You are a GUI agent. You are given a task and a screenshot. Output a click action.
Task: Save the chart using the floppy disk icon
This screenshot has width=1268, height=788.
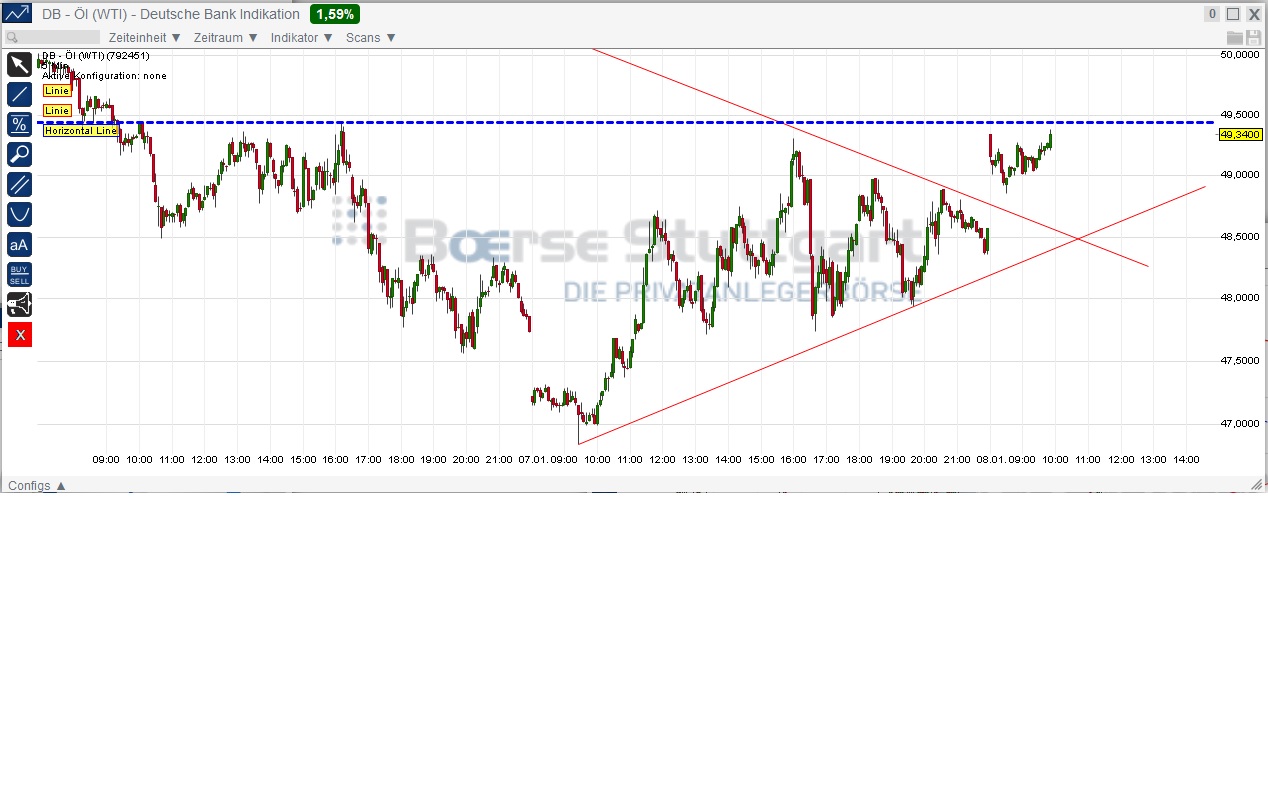(x=1253, y=36)
